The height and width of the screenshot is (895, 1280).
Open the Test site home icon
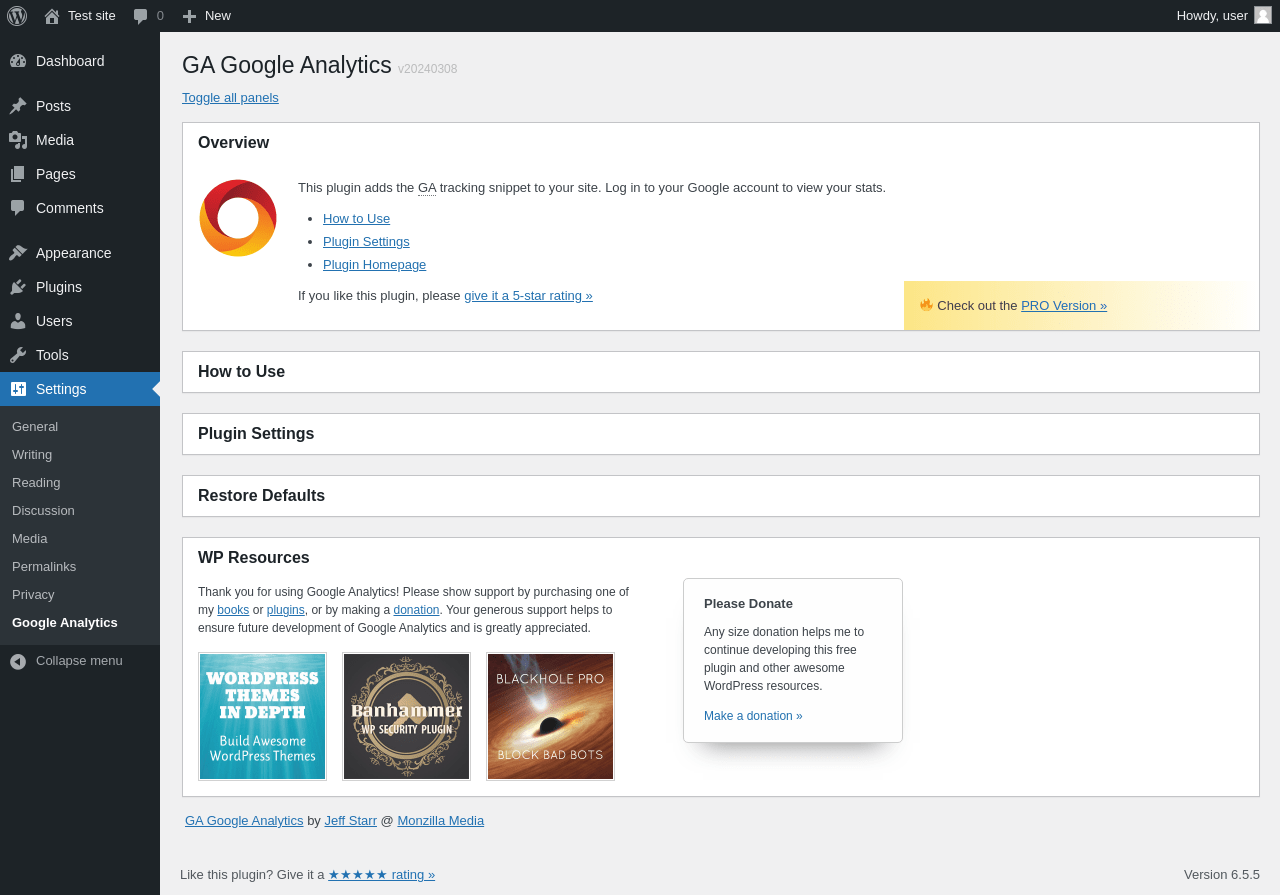[x=52, y=16]
